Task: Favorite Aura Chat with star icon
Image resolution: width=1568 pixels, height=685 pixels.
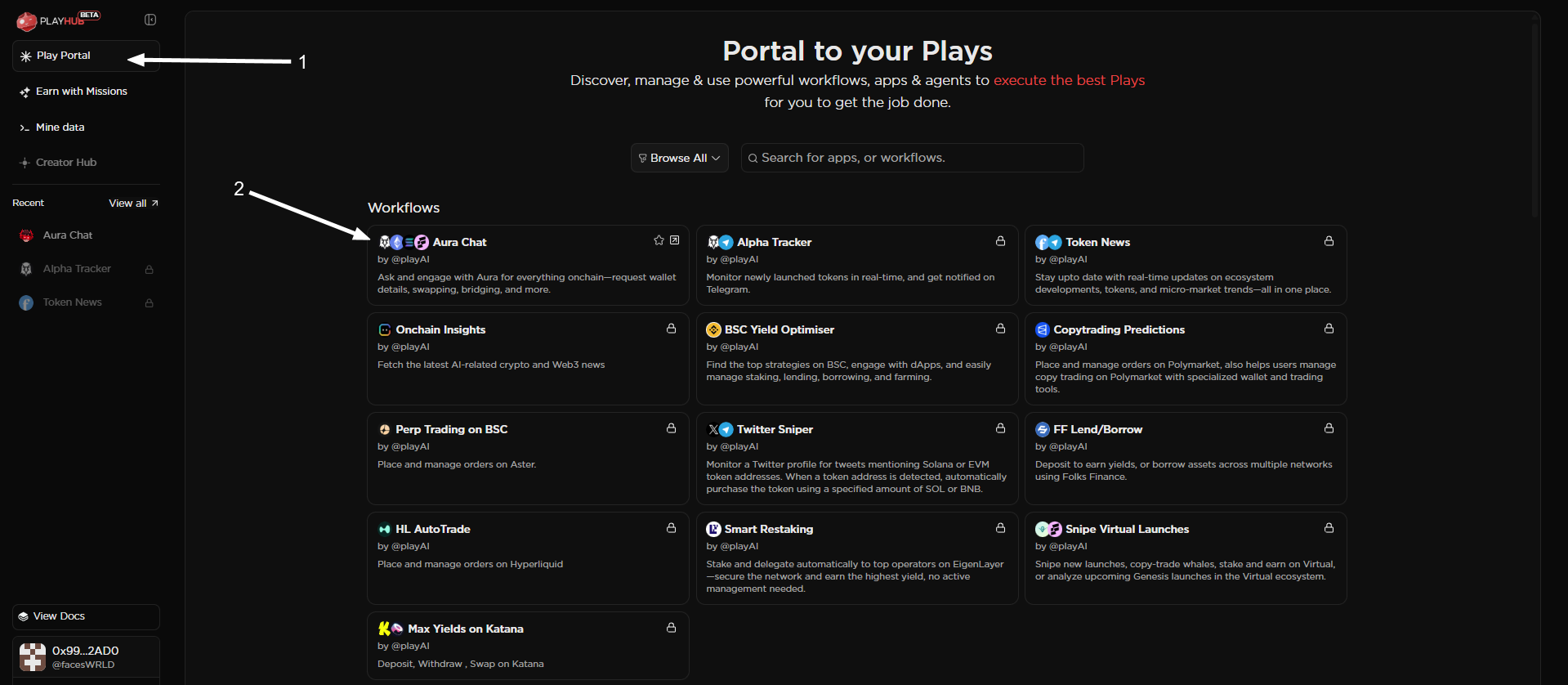Action: pyautogui.click(x=659, y=240)
